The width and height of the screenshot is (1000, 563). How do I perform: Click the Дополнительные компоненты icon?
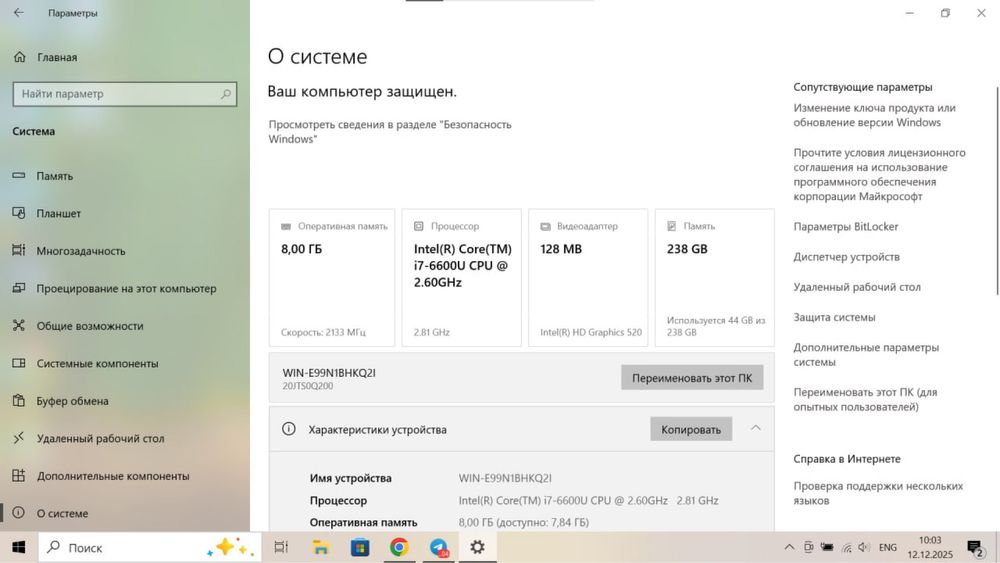(x=19, y=476)
